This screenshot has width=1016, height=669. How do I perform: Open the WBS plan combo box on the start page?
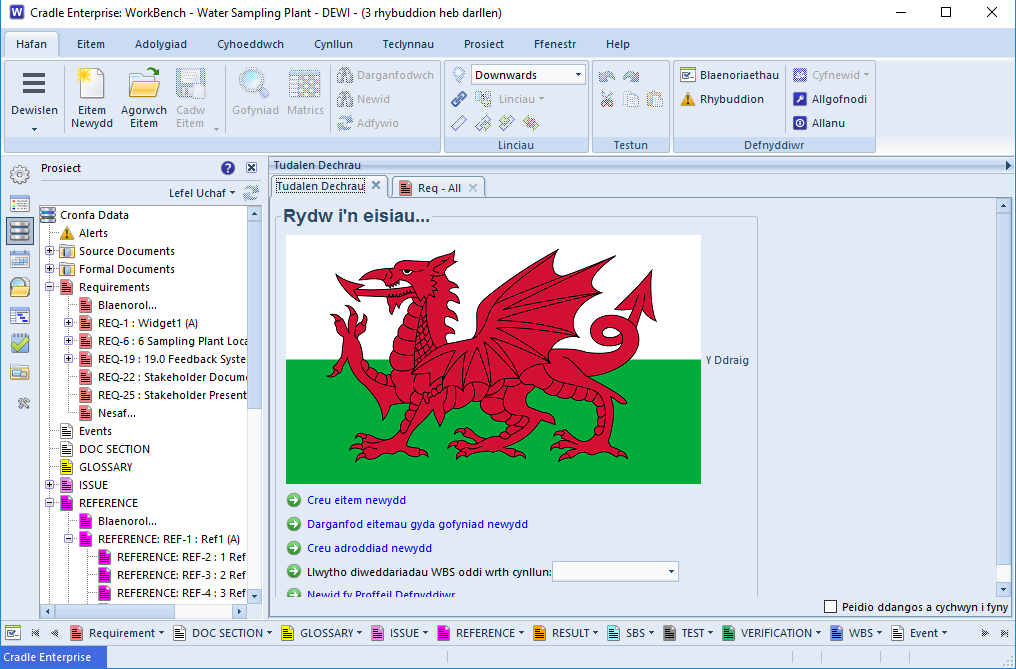tap(614, 571)
